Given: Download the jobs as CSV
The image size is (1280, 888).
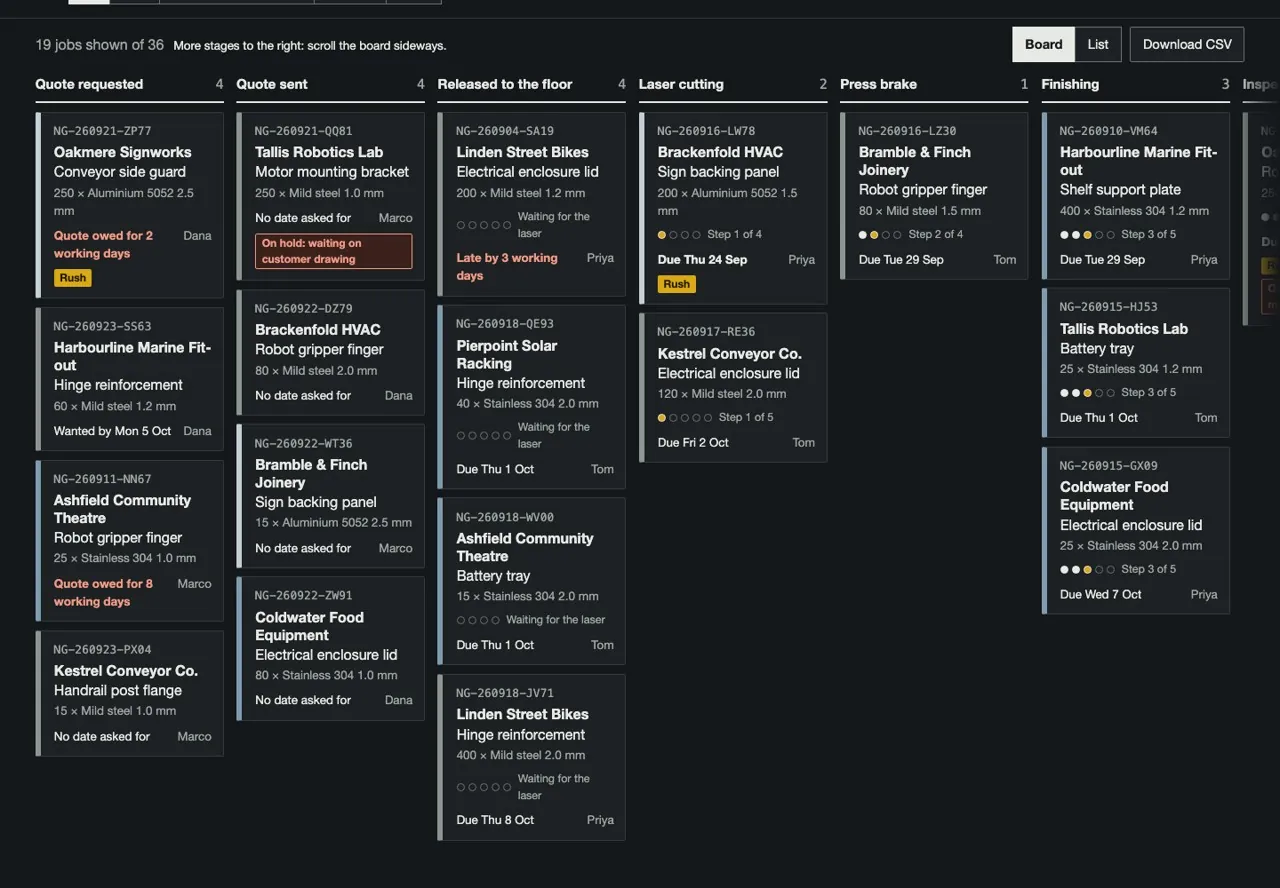Looking at the screenshot, I should tap(1187, 44).
